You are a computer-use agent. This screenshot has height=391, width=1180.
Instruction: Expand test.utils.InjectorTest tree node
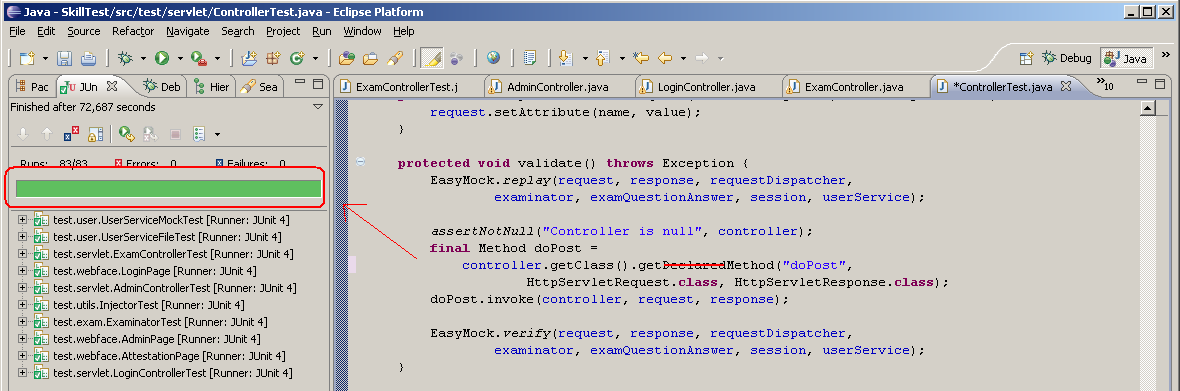tap(22, 305)
